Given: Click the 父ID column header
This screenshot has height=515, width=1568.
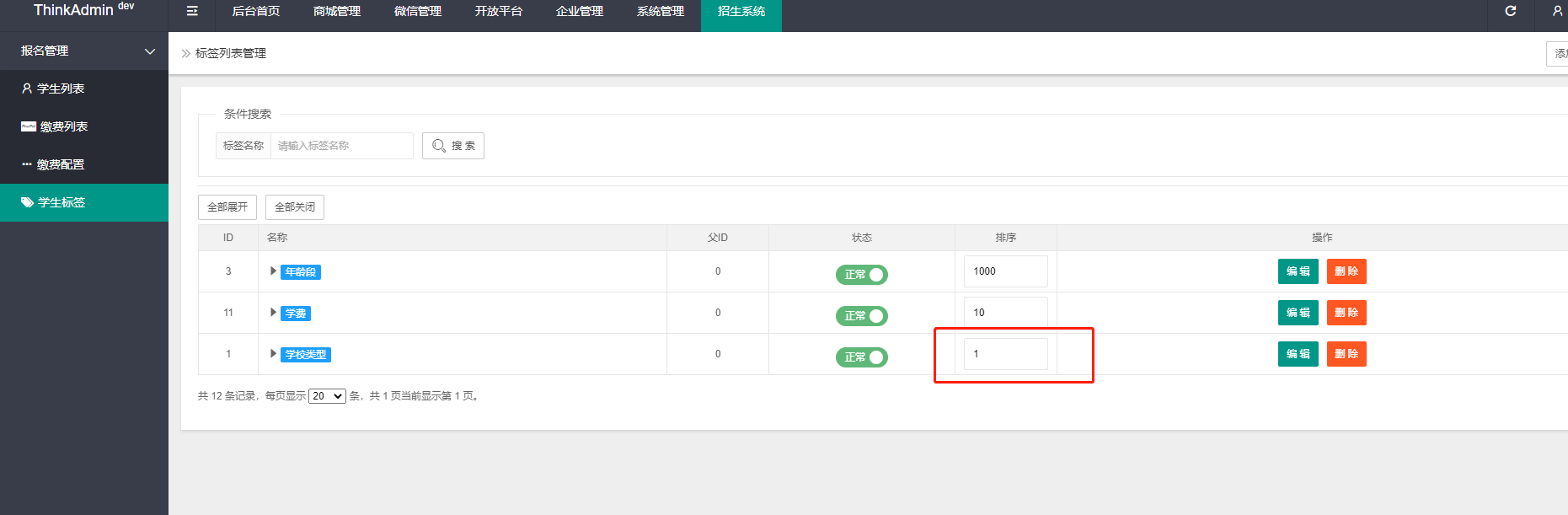Looking at the screenshot, I should tap(718, 238).
